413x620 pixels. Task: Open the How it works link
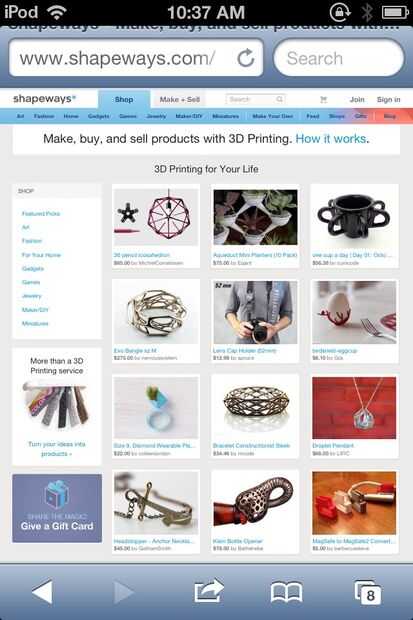[x=331, y=139]
